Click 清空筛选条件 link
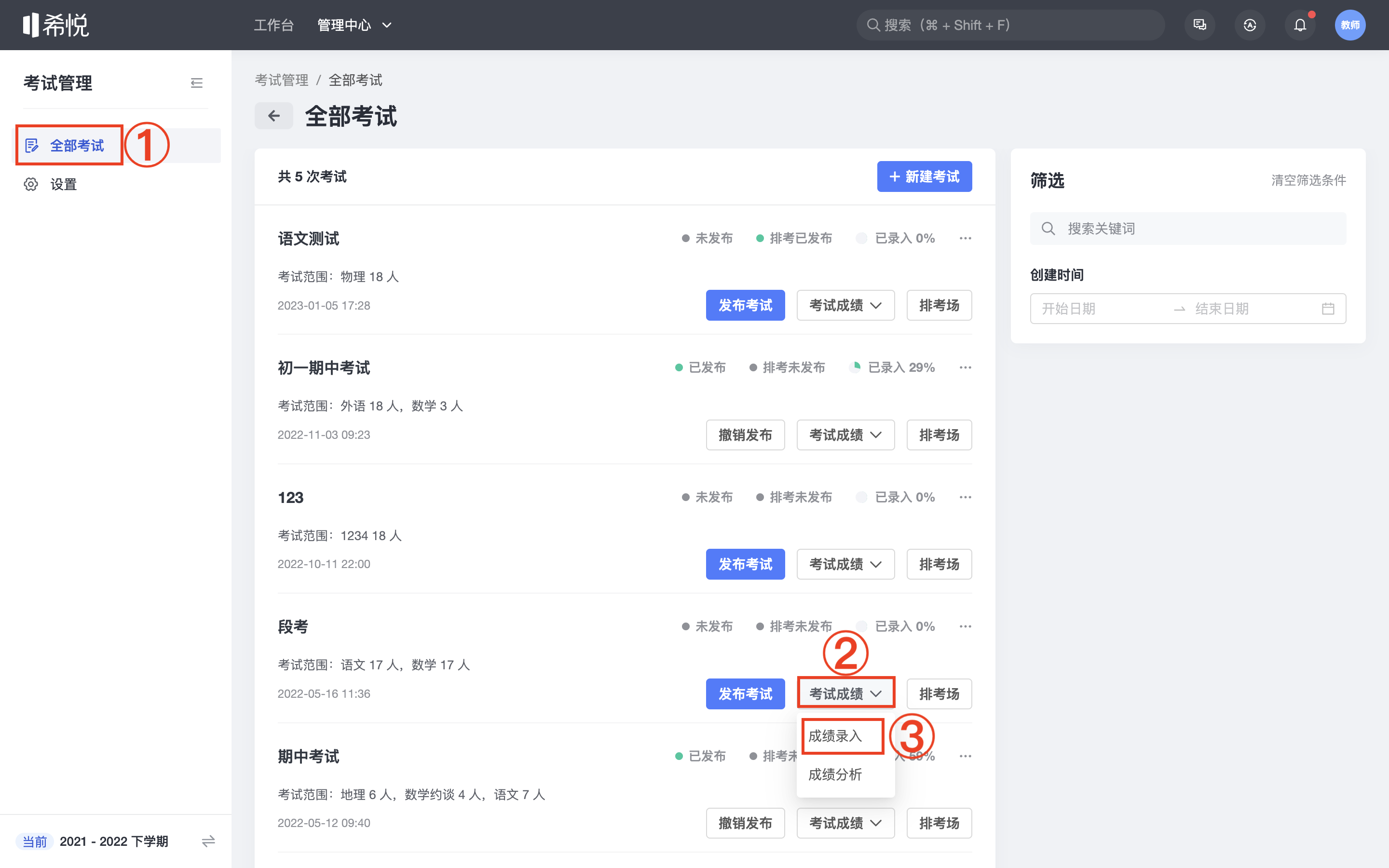The height and width of the screenshot is (868, 1389). 1308,180
